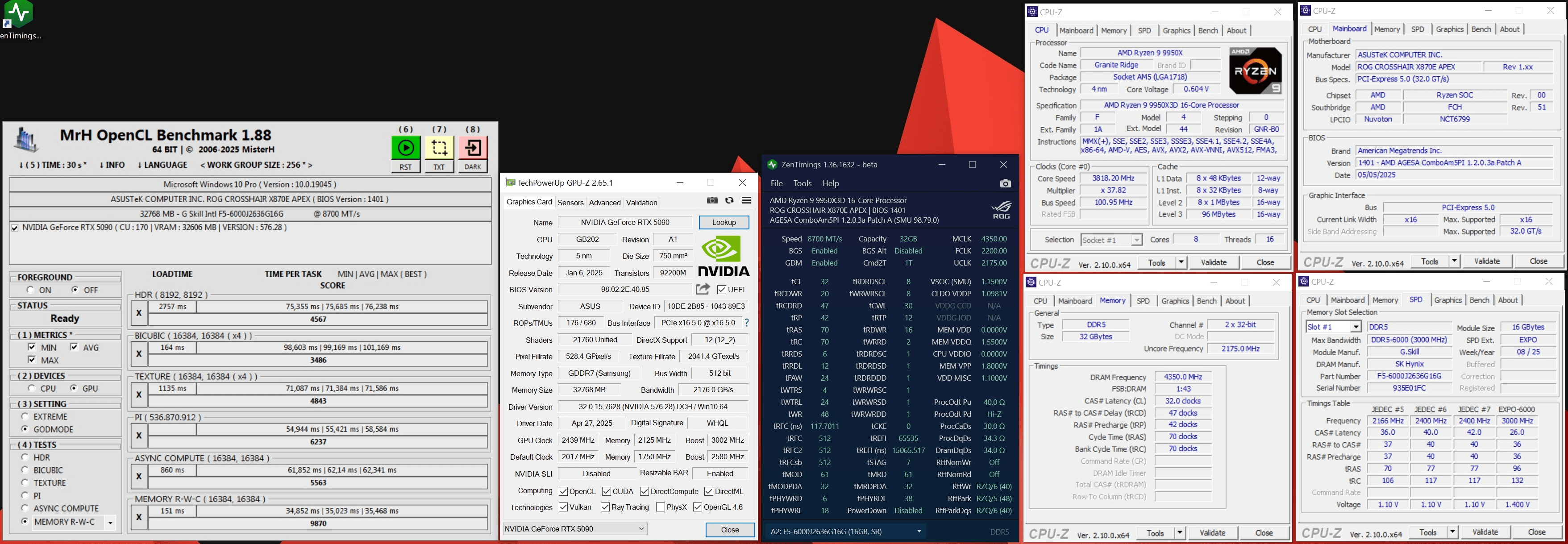This screenshot has width=1568, height=544.
Task: Open the Graphics tab in CPU-Z SPD window
Action: click(x=1447, y=300)
